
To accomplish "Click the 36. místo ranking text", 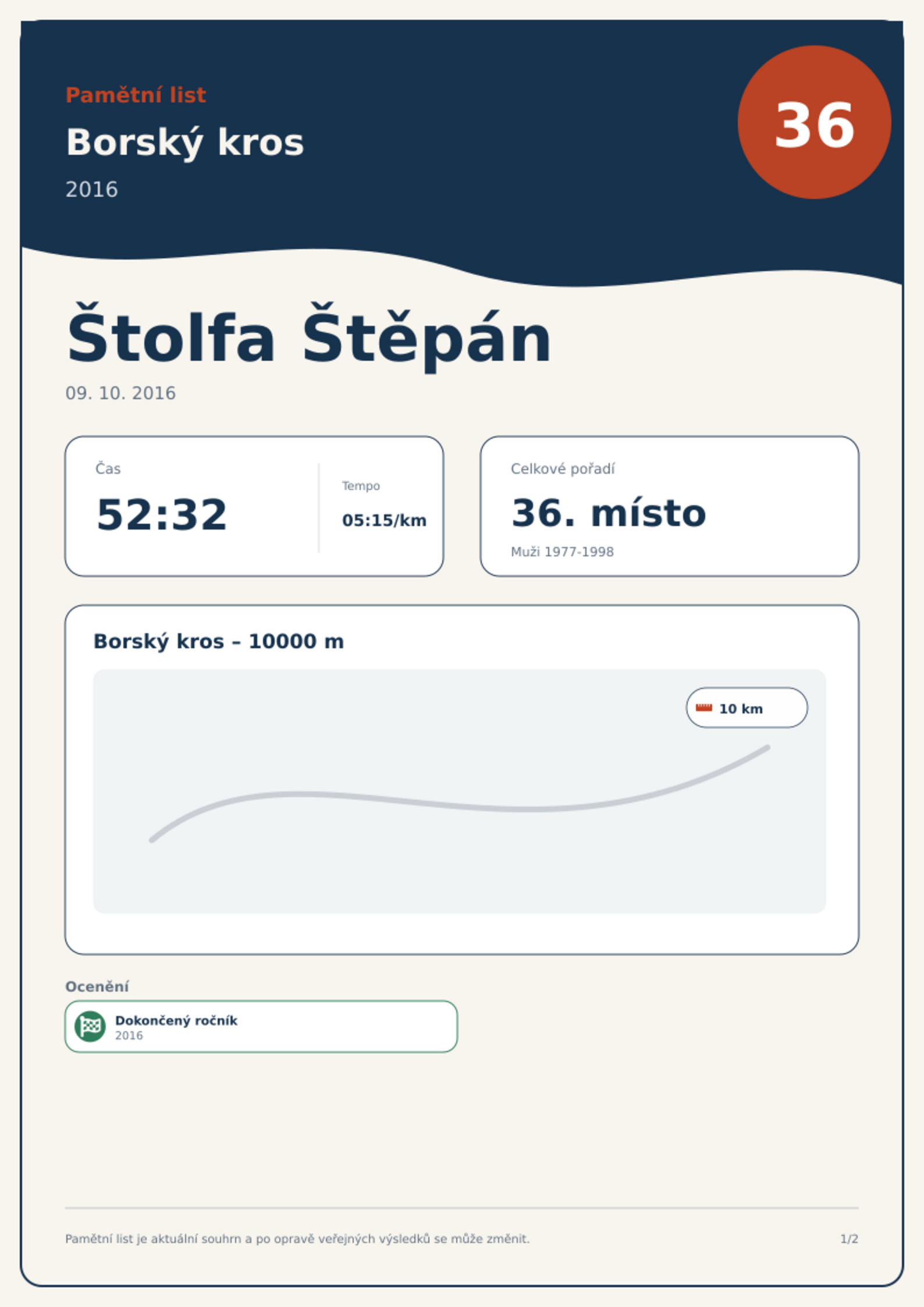I will [609, 513].
